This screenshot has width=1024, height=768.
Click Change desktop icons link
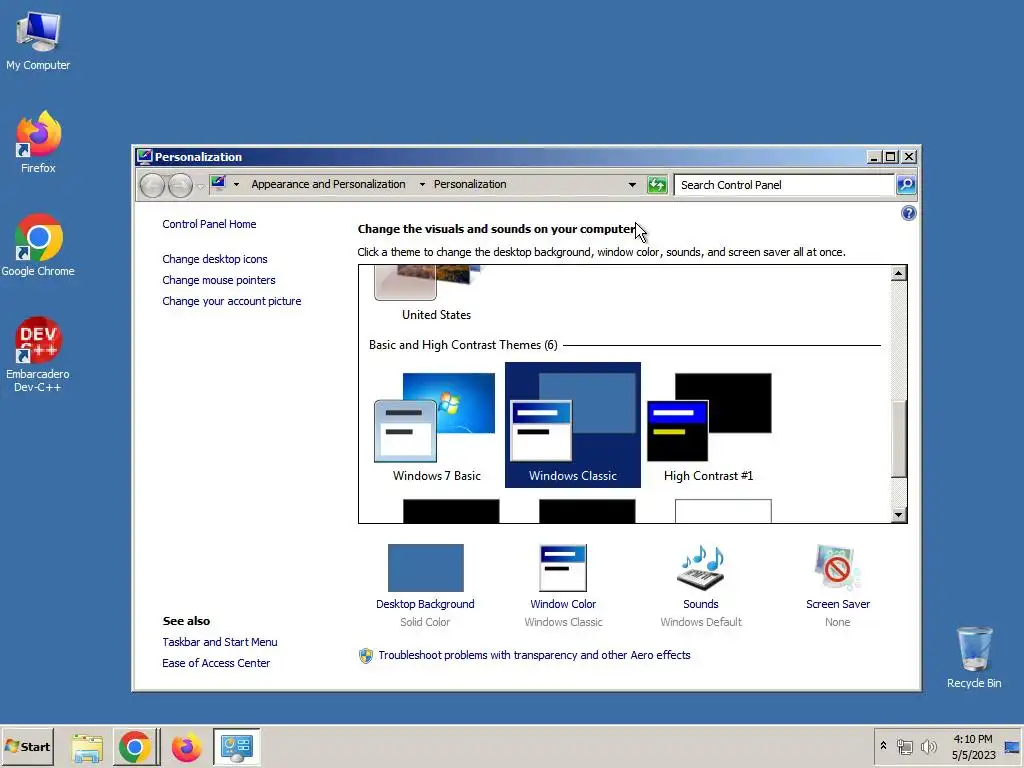pos(215,259)
